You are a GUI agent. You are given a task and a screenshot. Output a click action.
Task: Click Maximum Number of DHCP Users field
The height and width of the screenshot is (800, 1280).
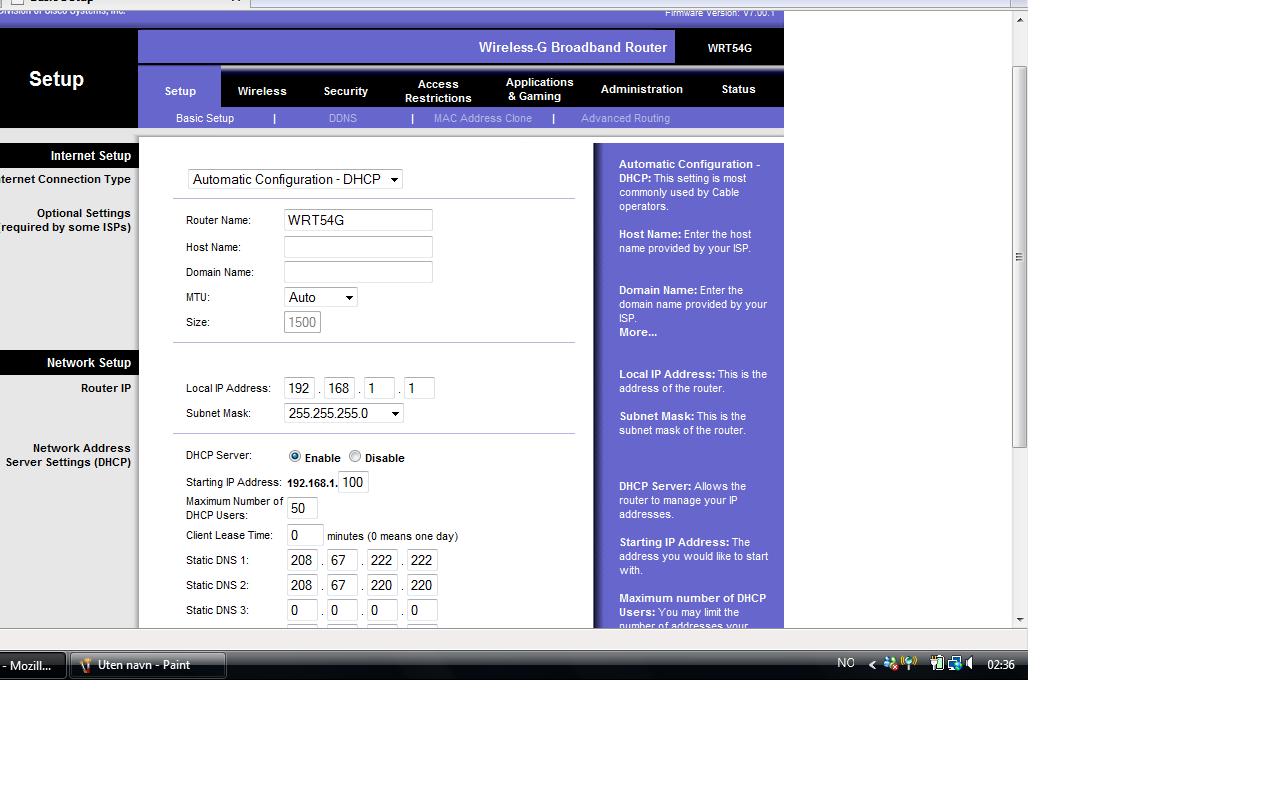[x=303, y=508]
